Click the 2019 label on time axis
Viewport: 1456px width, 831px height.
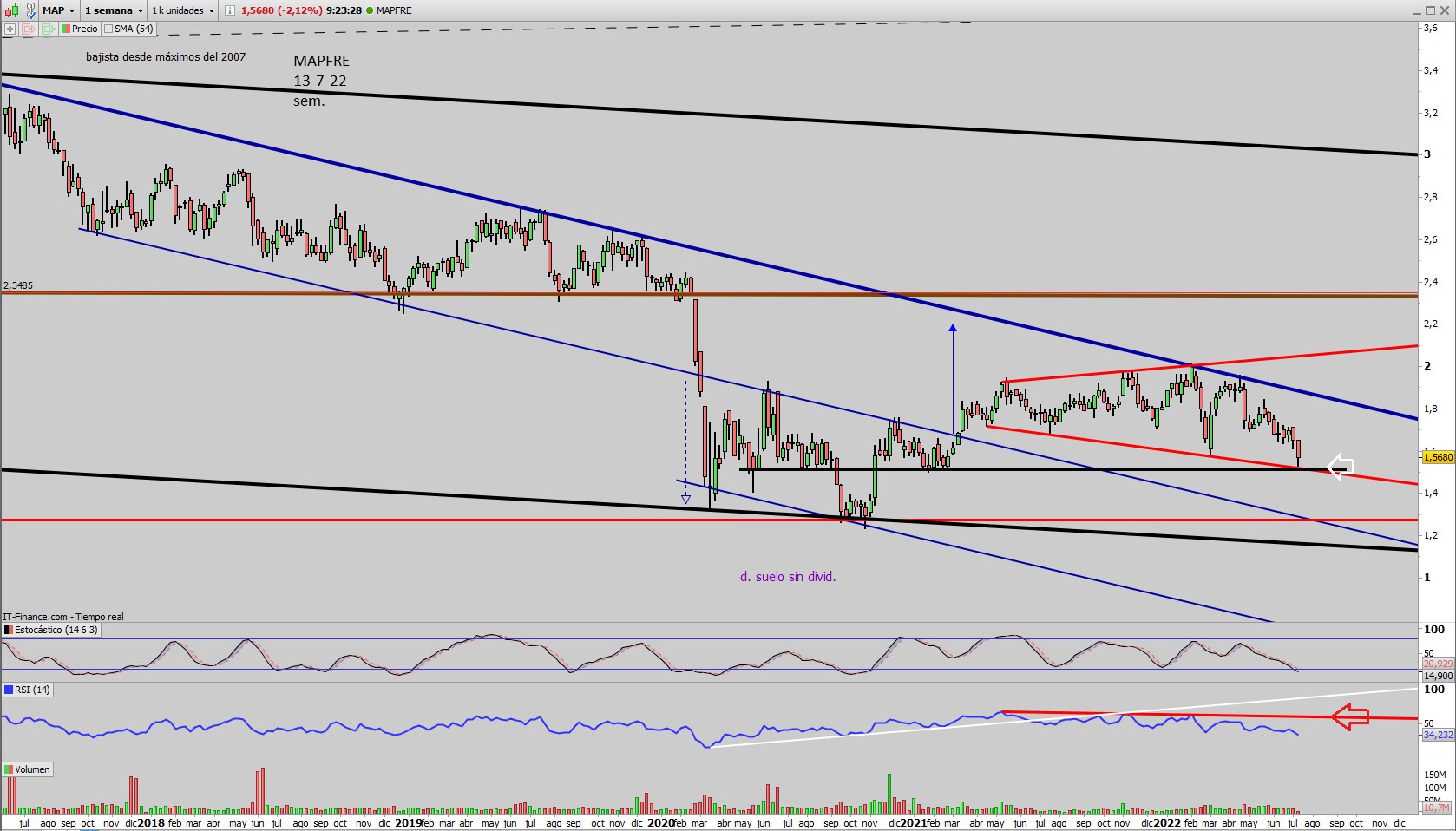coord(408,823)
